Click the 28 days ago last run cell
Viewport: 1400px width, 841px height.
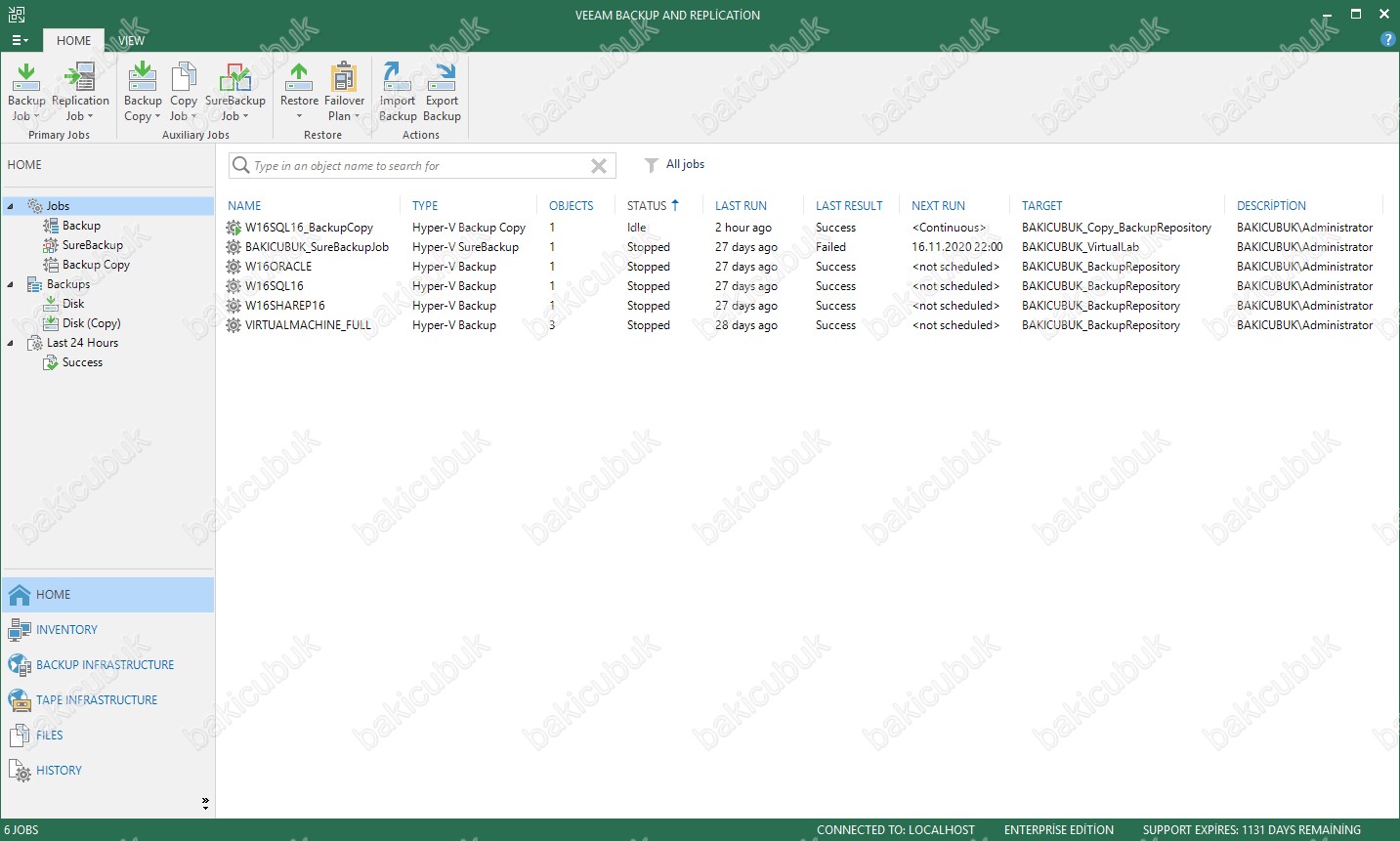pos(746,325)
